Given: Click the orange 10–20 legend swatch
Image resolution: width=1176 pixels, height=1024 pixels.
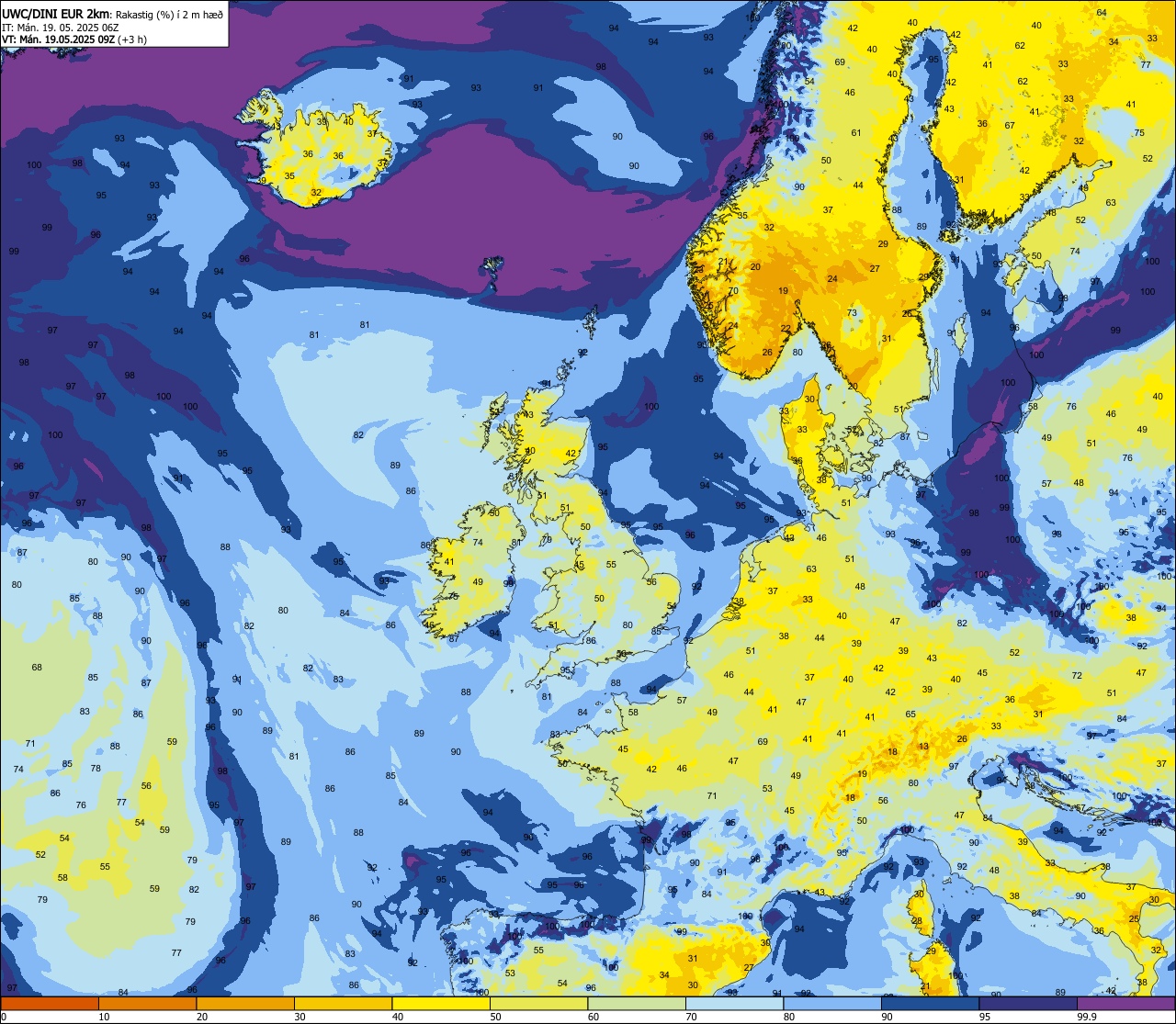Looking at the screenshot, I should click(148, 1003).
